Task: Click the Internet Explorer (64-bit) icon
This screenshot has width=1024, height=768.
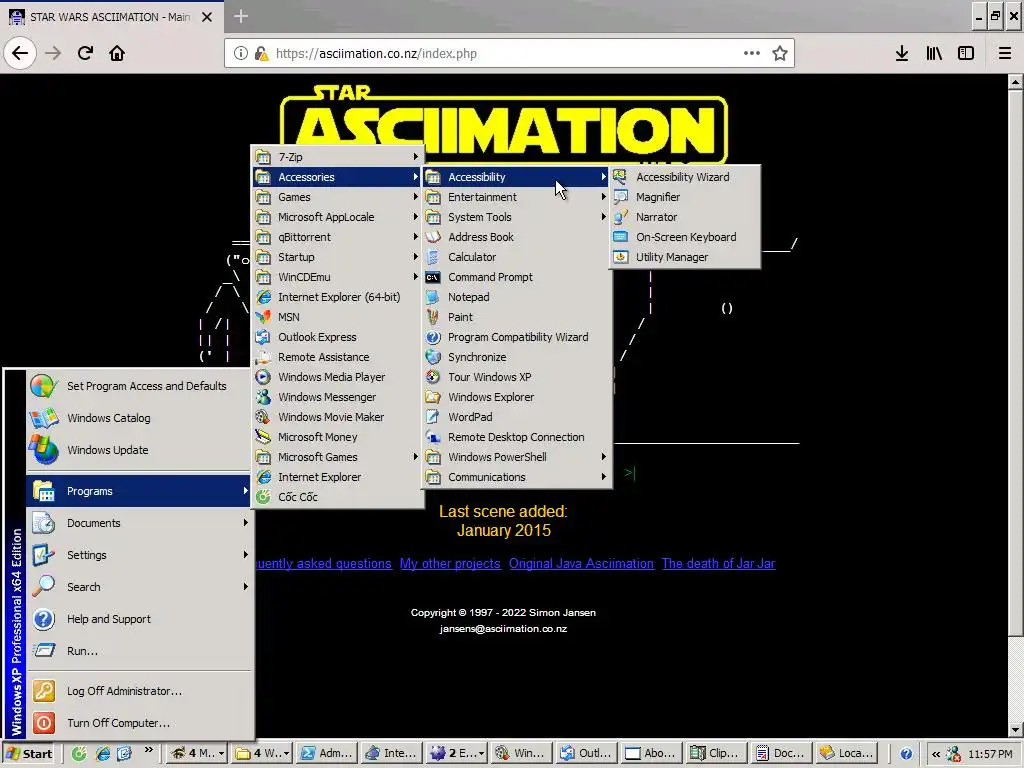Action: [263, 297]
